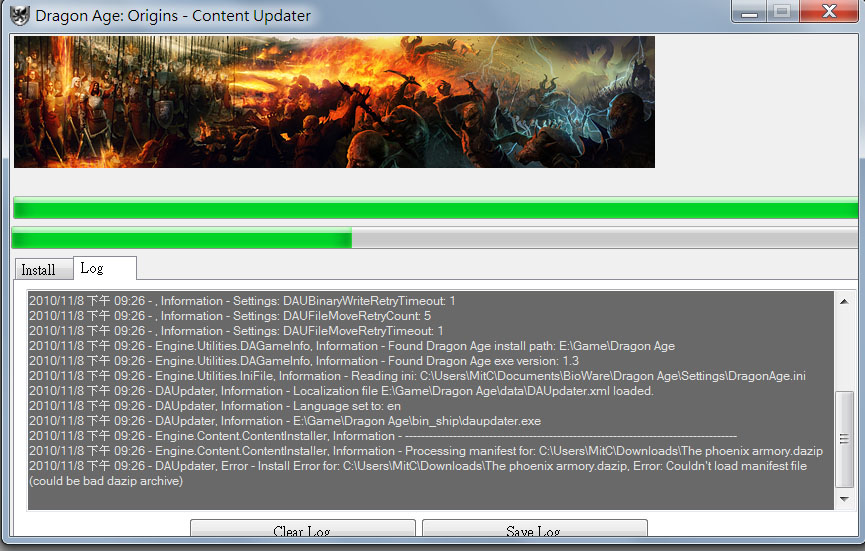Switch to the Install tab
This screenshot has width=865, height=551.
(43, 270)
